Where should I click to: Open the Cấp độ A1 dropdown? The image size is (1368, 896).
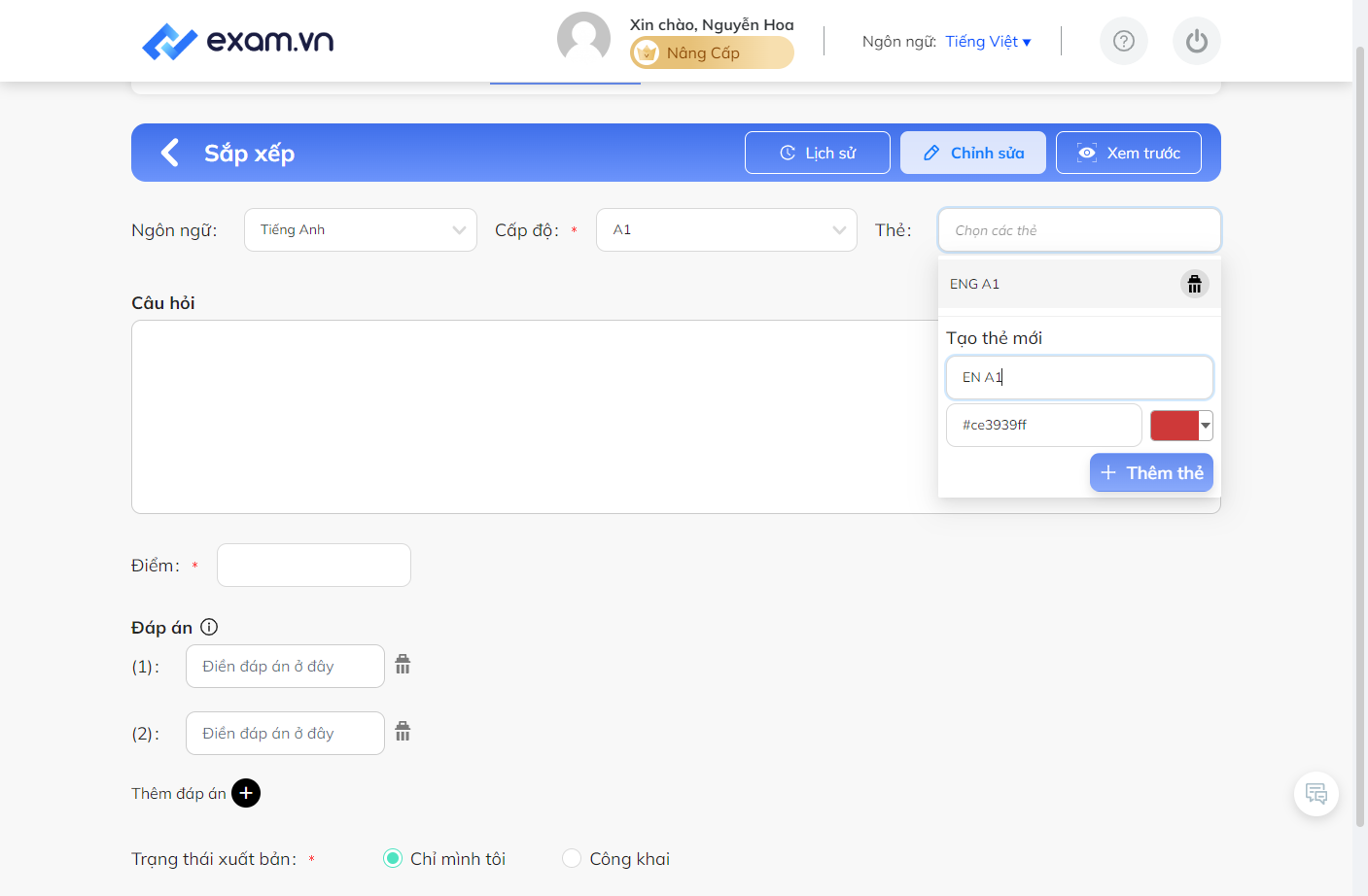pyautogui.click(x=726, y=229)
